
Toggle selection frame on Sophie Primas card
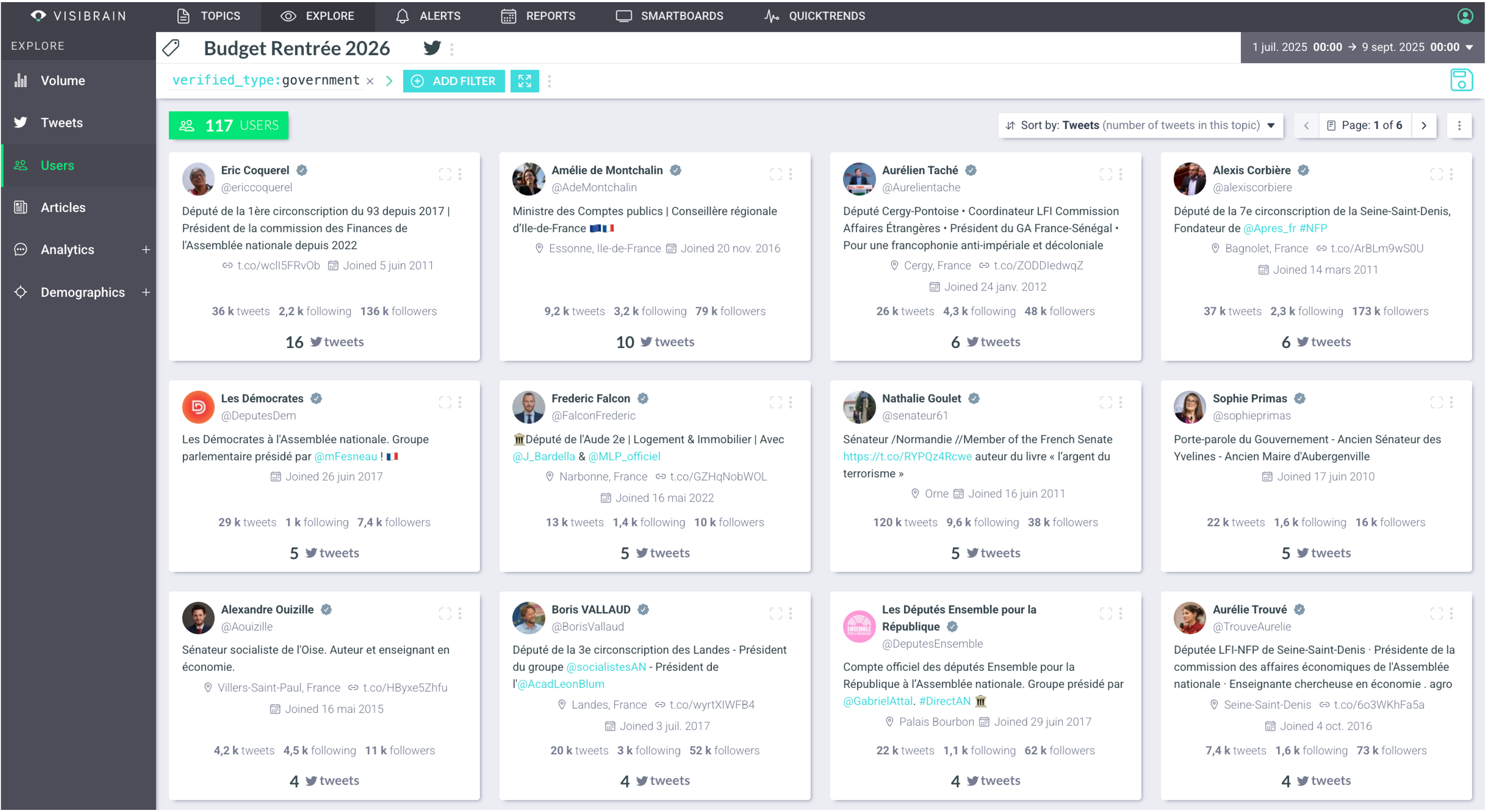pyautogui.click(x=1436, y=402)
